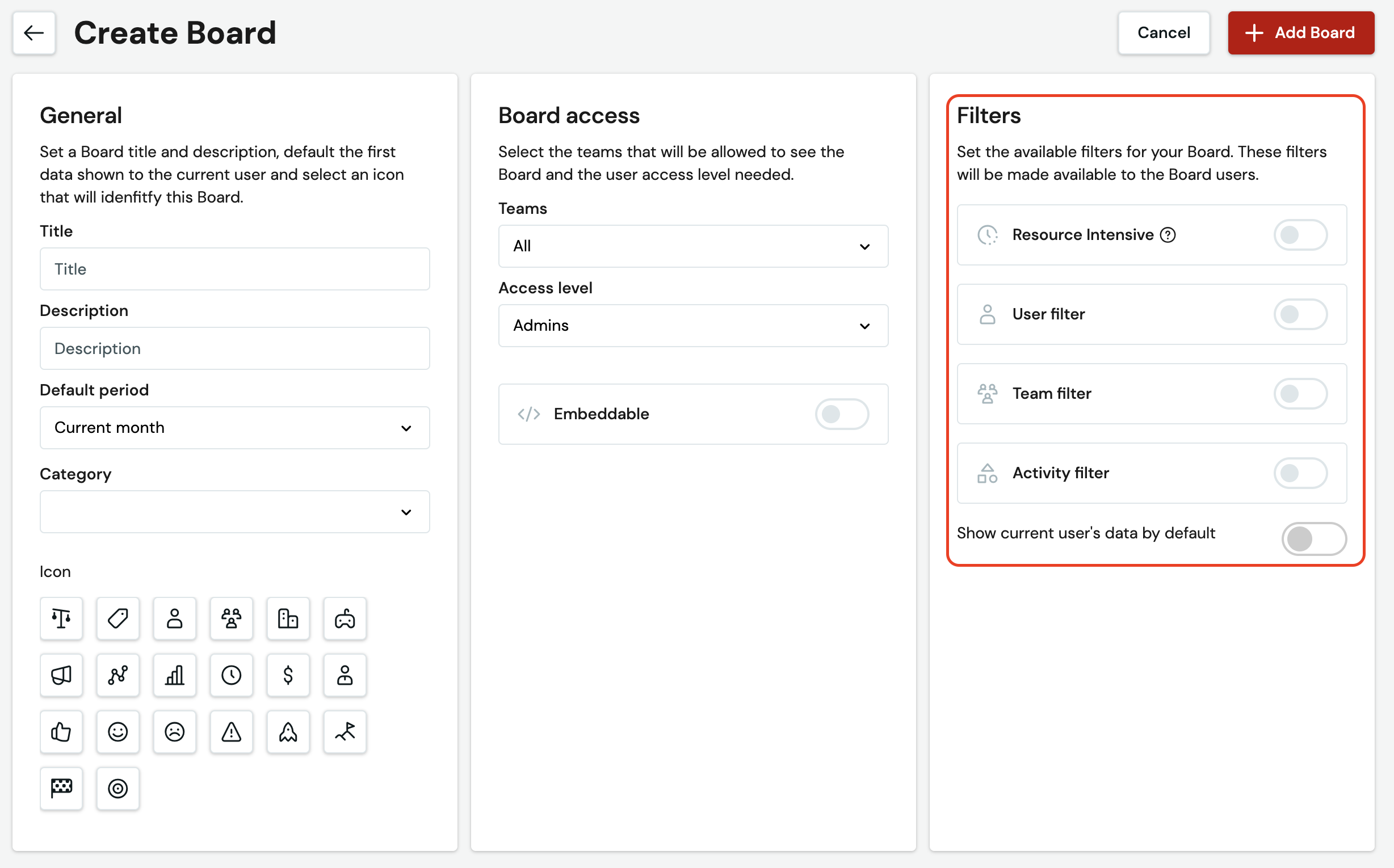The width and height of the screenshot is (1394, 868).
Task: Click the Activity filter shapes icon
Action: pos(988,473)
